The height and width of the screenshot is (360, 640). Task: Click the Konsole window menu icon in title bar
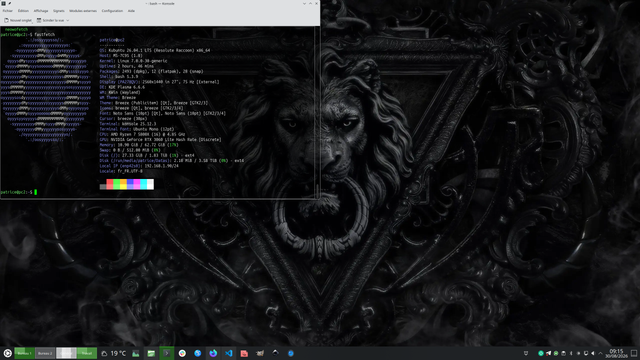point(3,3)
